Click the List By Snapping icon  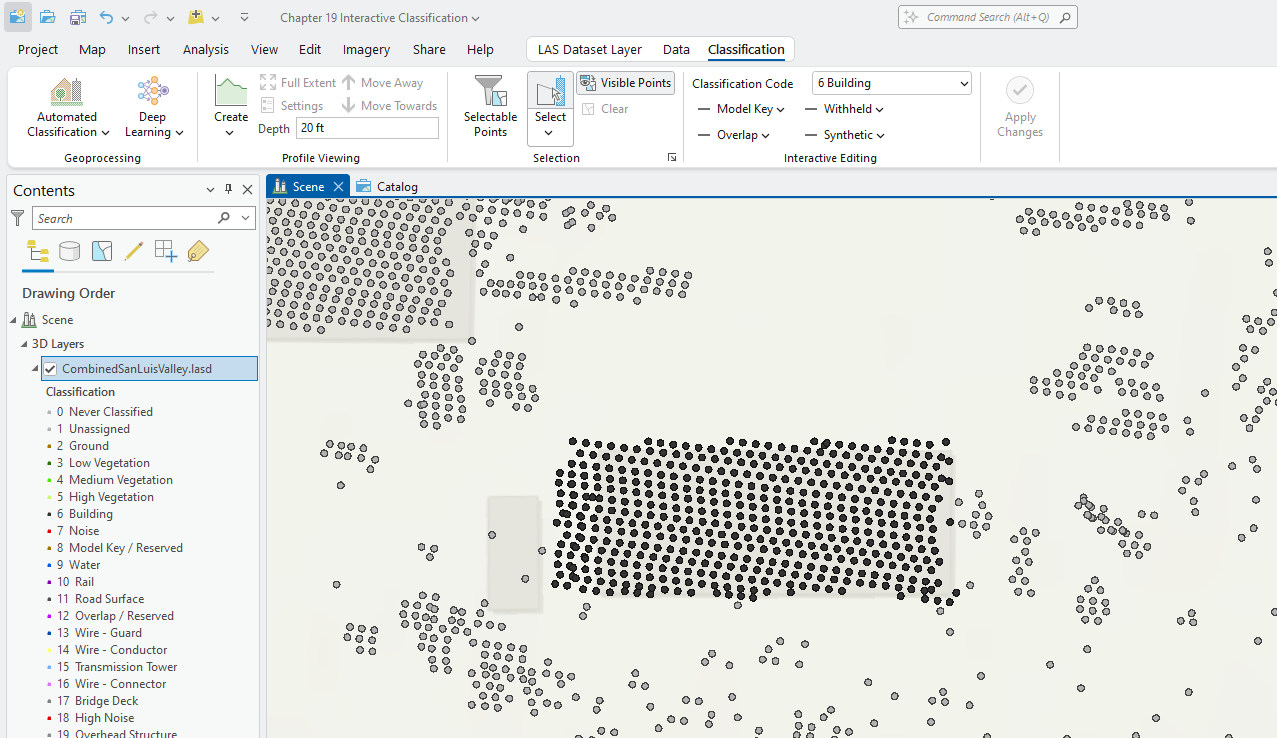166,251
